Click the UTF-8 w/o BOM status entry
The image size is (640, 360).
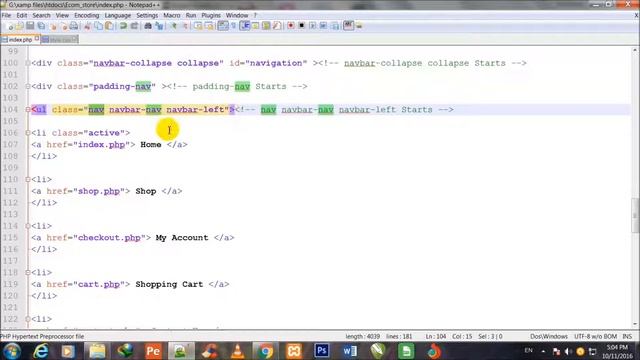coord(595,337)
